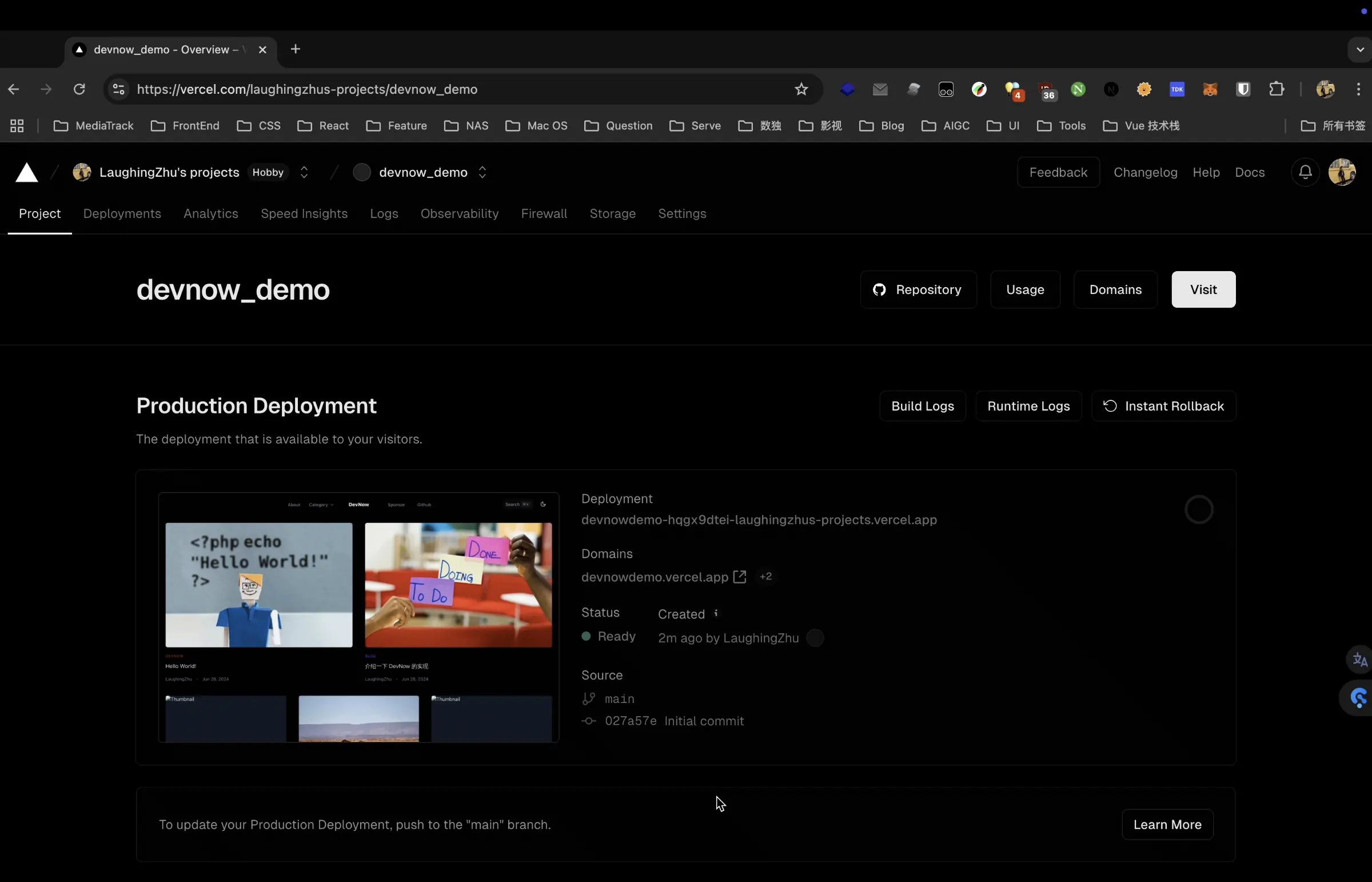This screenshot has width=1372, height=882.
Task: Click the Visit button
Action: [x=1203, y=290]
